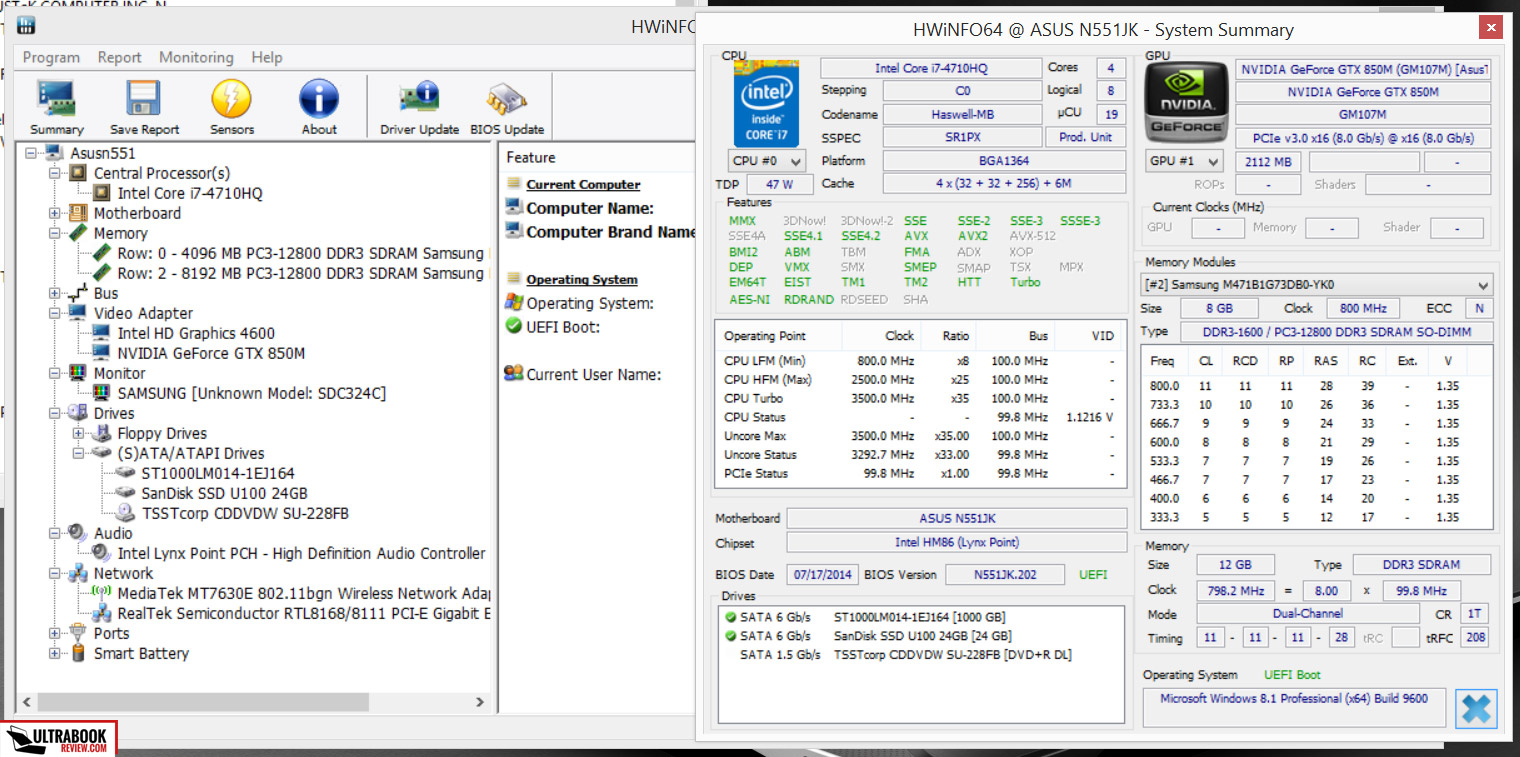Viewport: 1520px width, 757px height.
Task: Launch BIOS Update from the toolbar
Action: tap(507, 107)
